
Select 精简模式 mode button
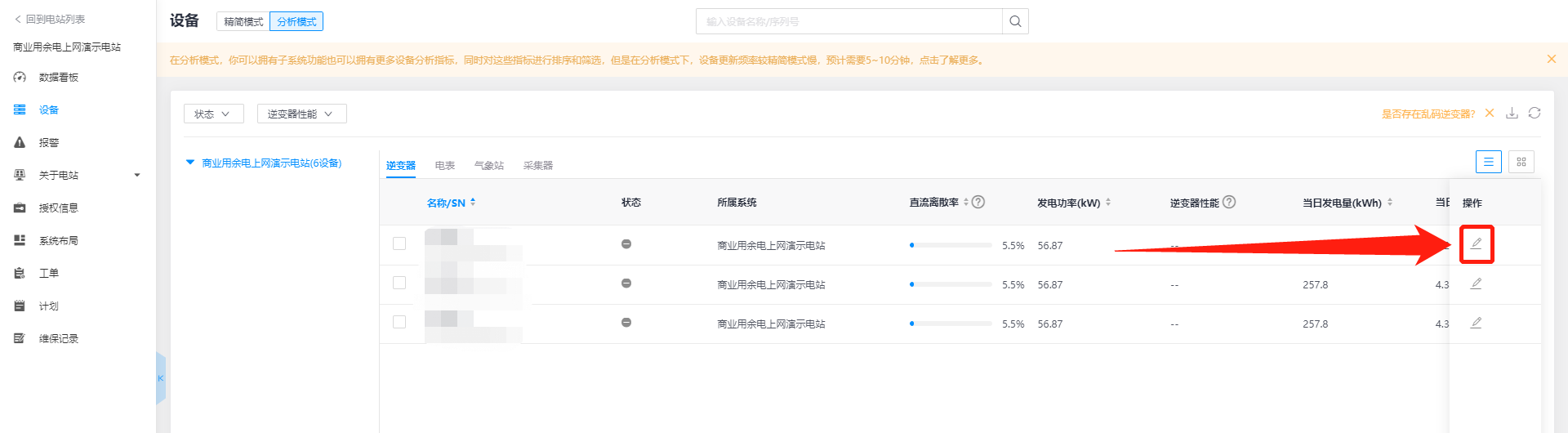(x=243, y=22)
